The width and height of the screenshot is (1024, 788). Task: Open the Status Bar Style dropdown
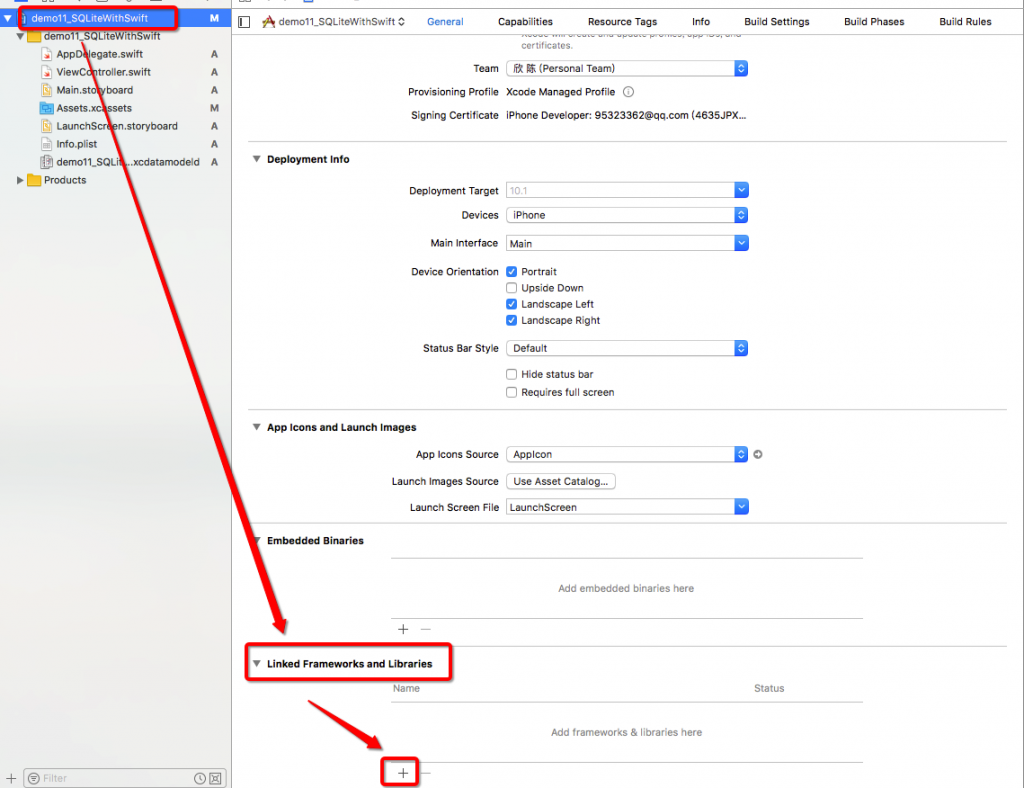(627, 349)
